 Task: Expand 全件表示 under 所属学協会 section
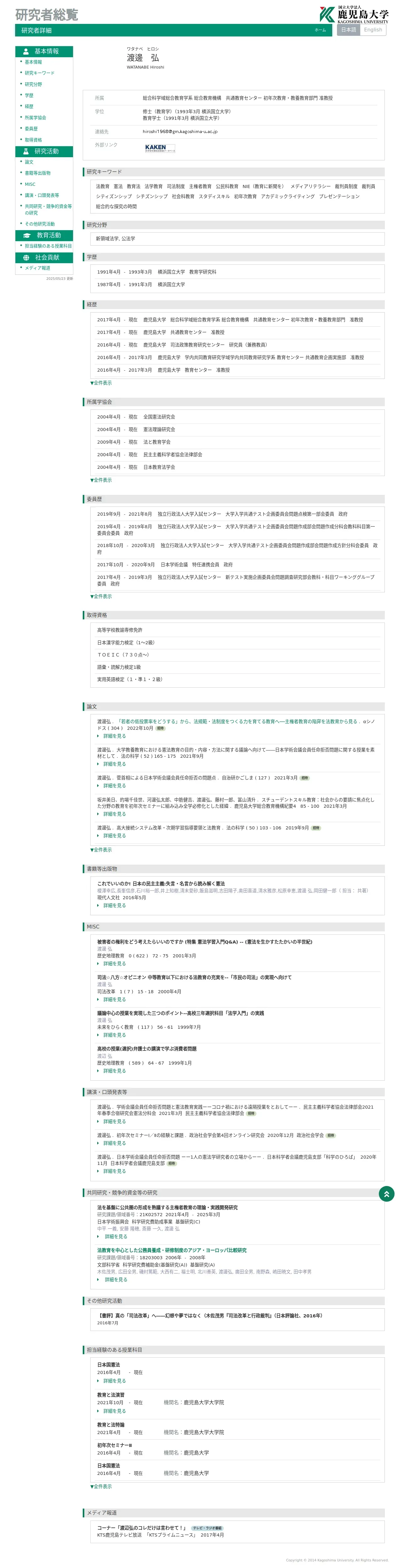tap(101, 480)
